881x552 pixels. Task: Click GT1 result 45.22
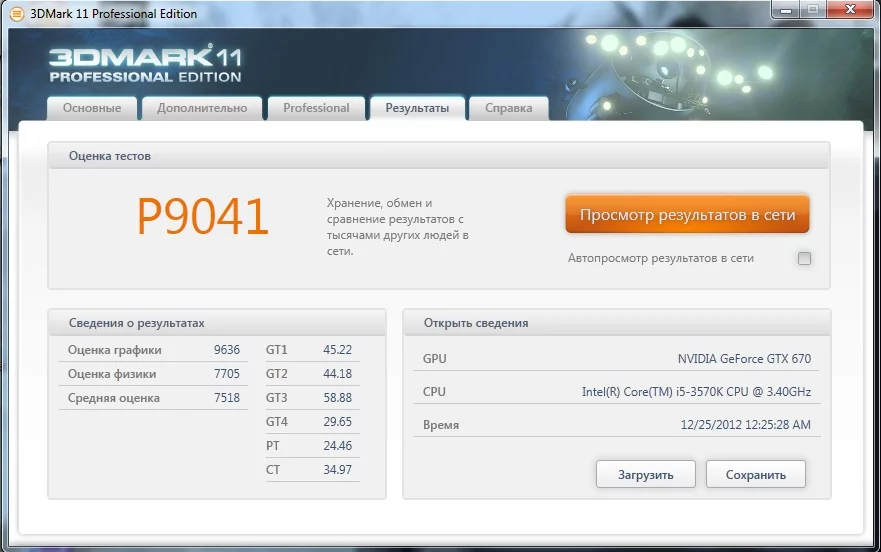point(338,350)
